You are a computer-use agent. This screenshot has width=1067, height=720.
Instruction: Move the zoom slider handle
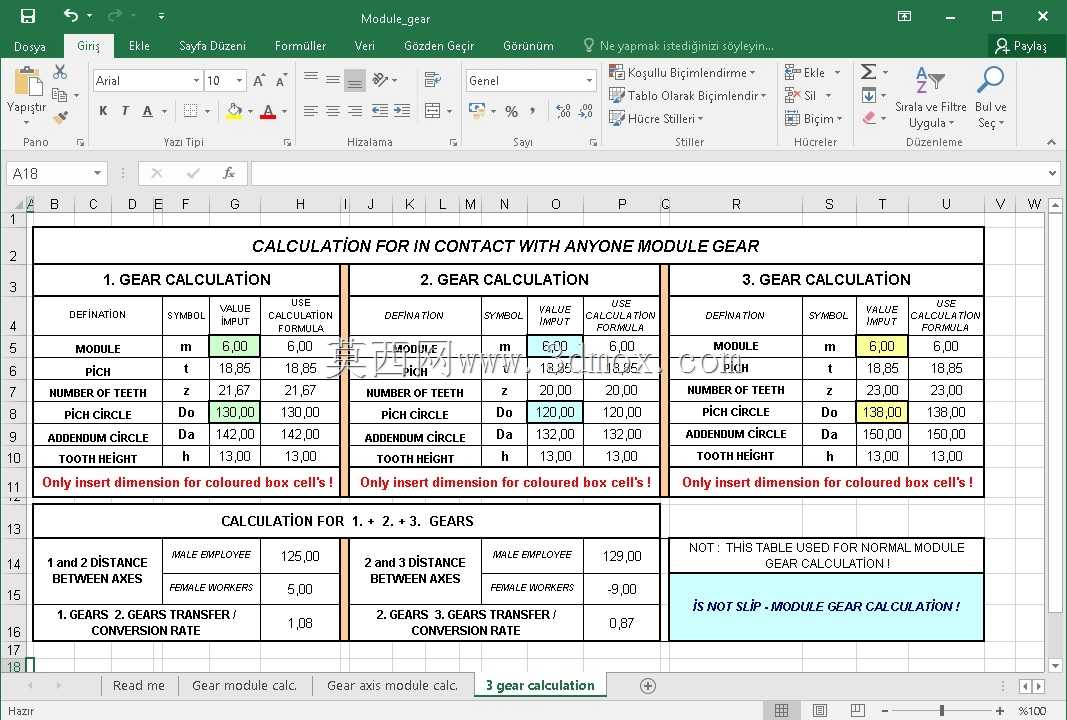click(942, 710)
